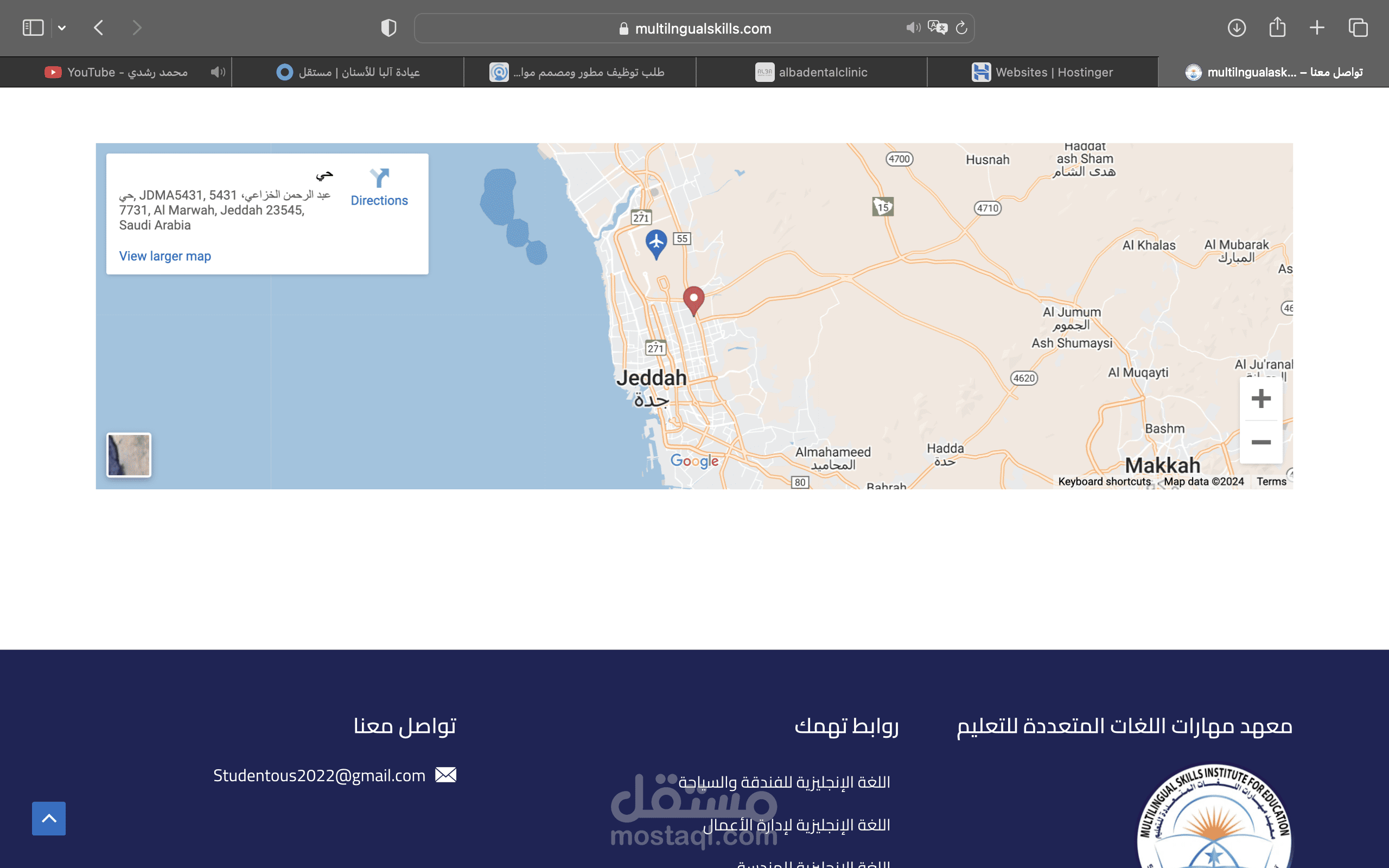Mute the YouTube tab speaker icon
Screen dimensions: 1389x868
[218, 72]
